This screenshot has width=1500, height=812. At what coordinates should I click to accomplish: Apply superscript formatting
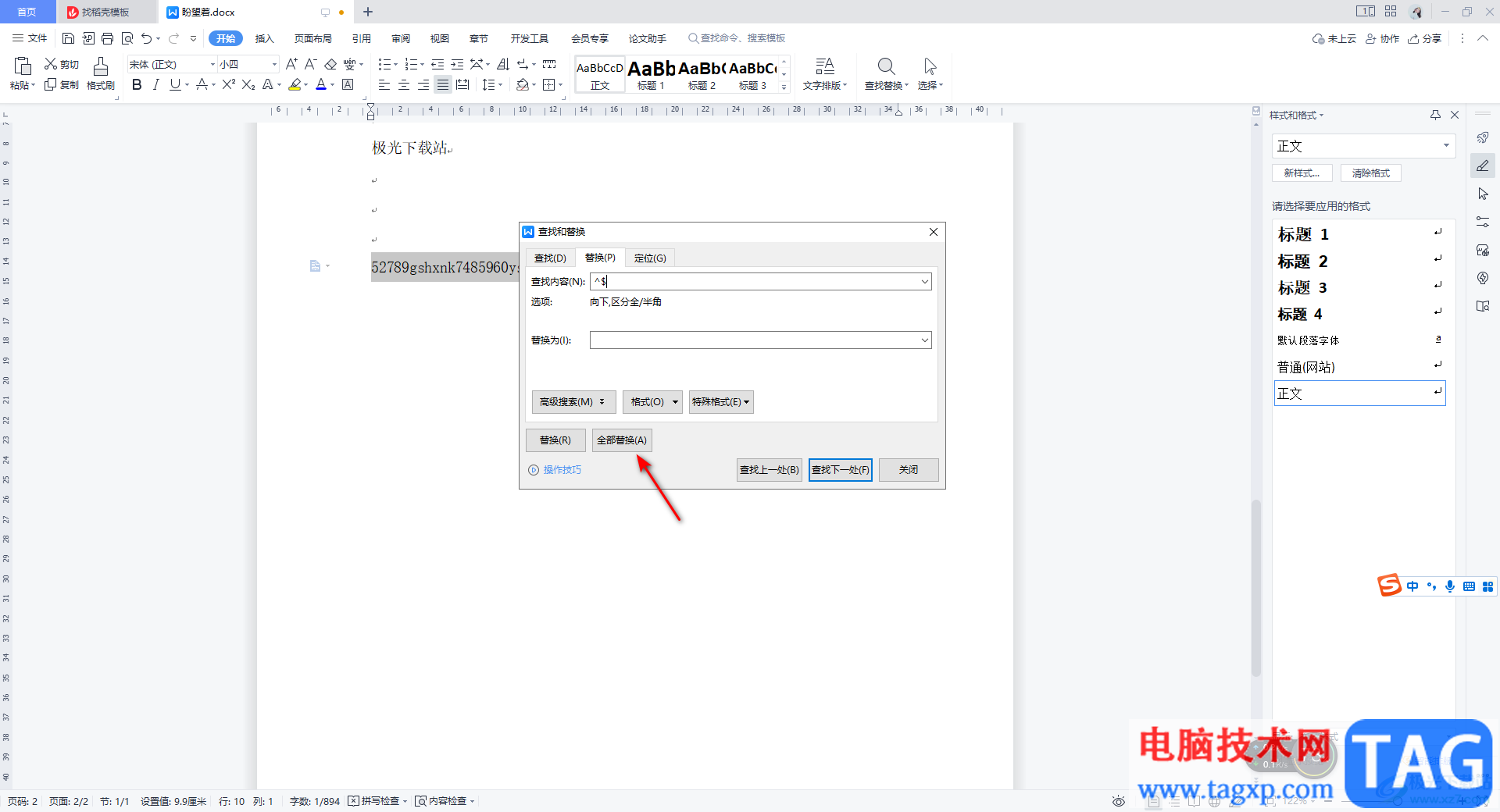click(x=229, y=84)
